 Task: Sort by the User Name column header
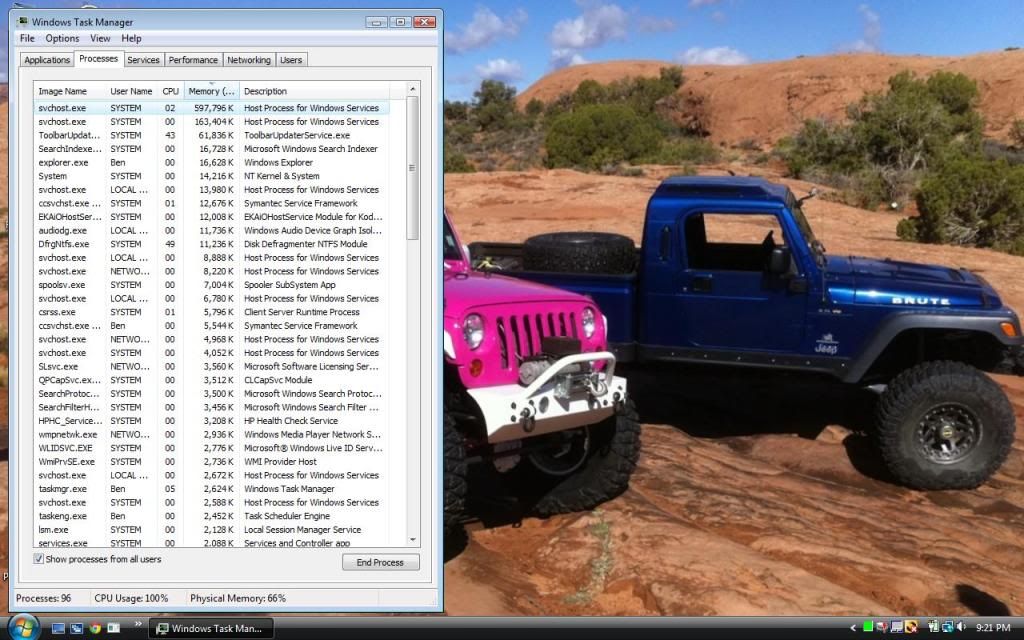pos(131,91)
